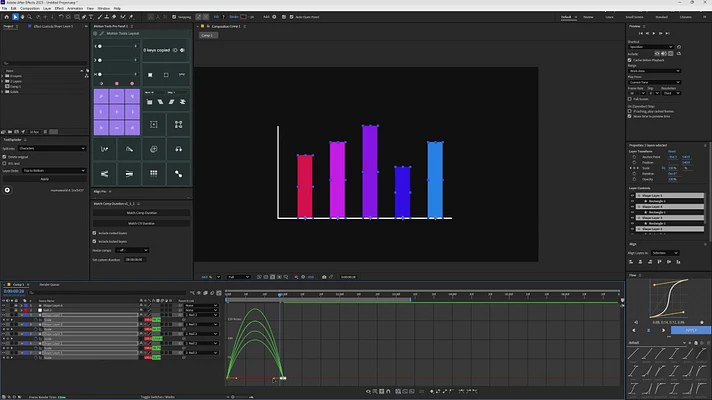Image resolution: width=712 pixels, height=400 pixels.
Task: Click Match Comp Duration button
Action: click(x=142, y=212)
